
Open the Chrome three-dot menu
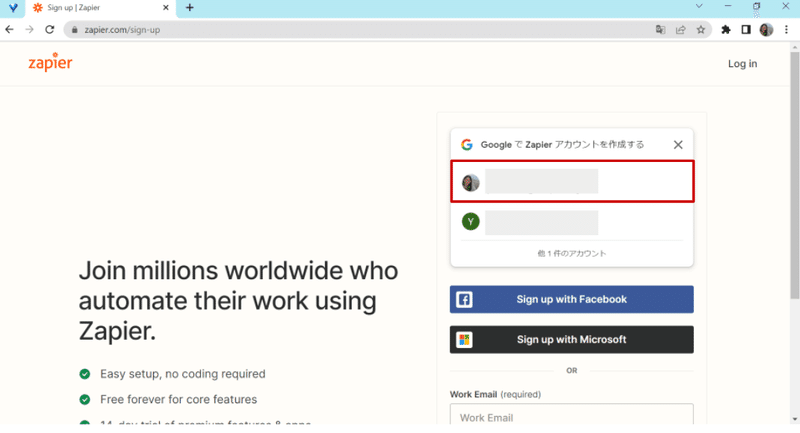click(x=786, y=30)
